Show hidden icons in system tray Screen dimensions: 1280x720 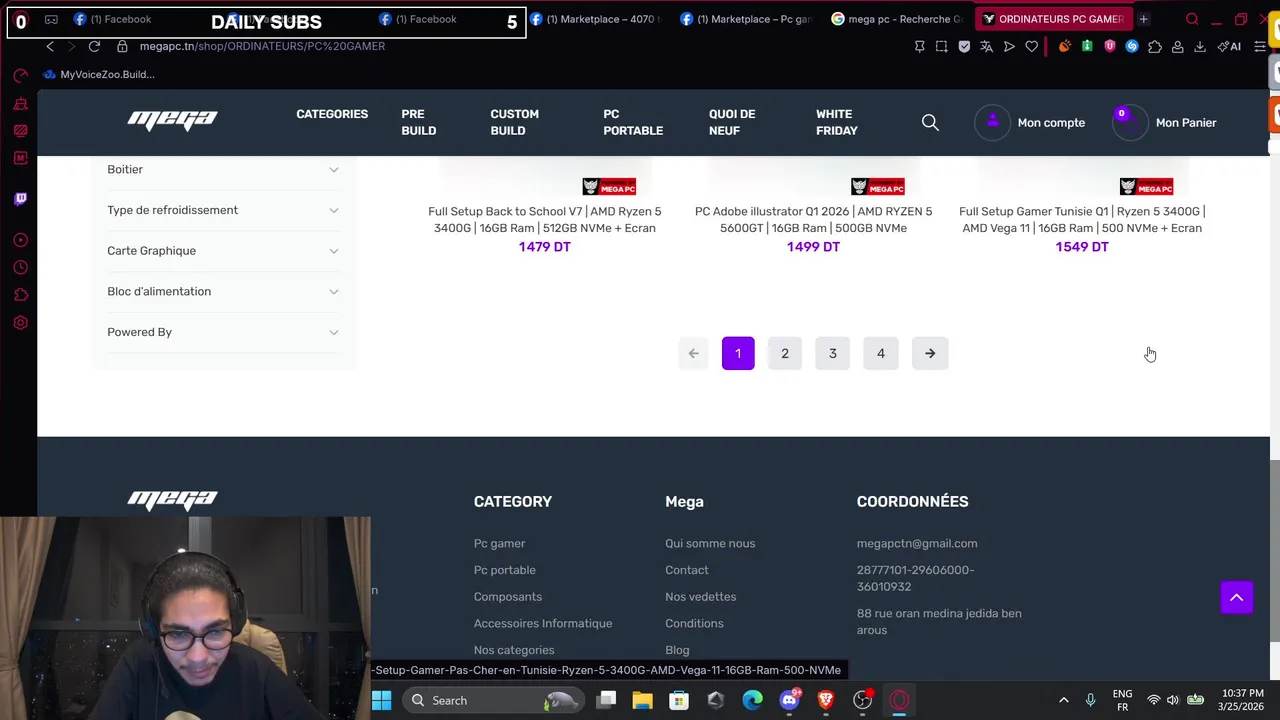(1063, 700)
